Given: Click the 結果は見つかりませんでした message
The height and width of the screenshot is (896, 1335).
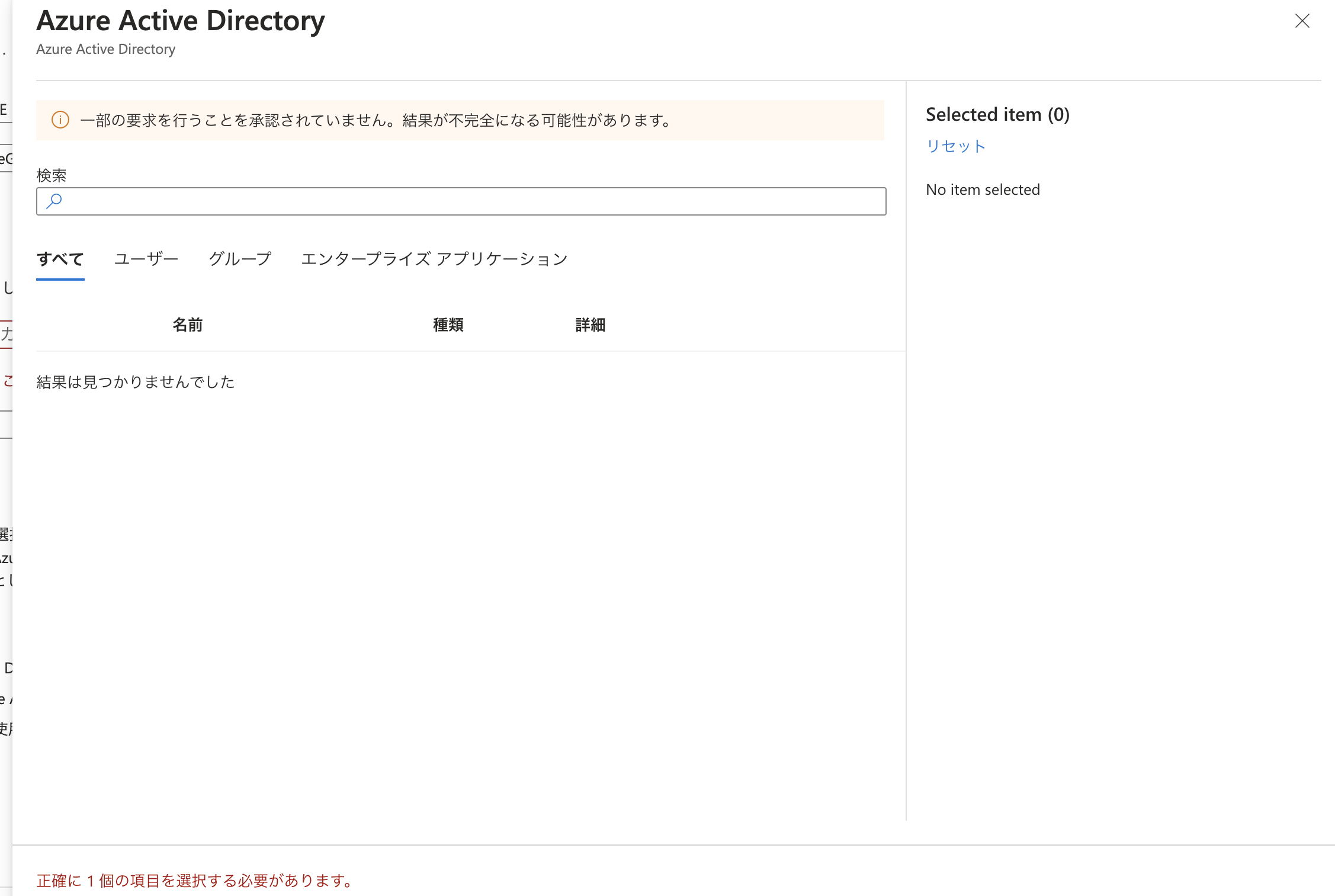Looking at the screenshot, I should coord(134,382).
